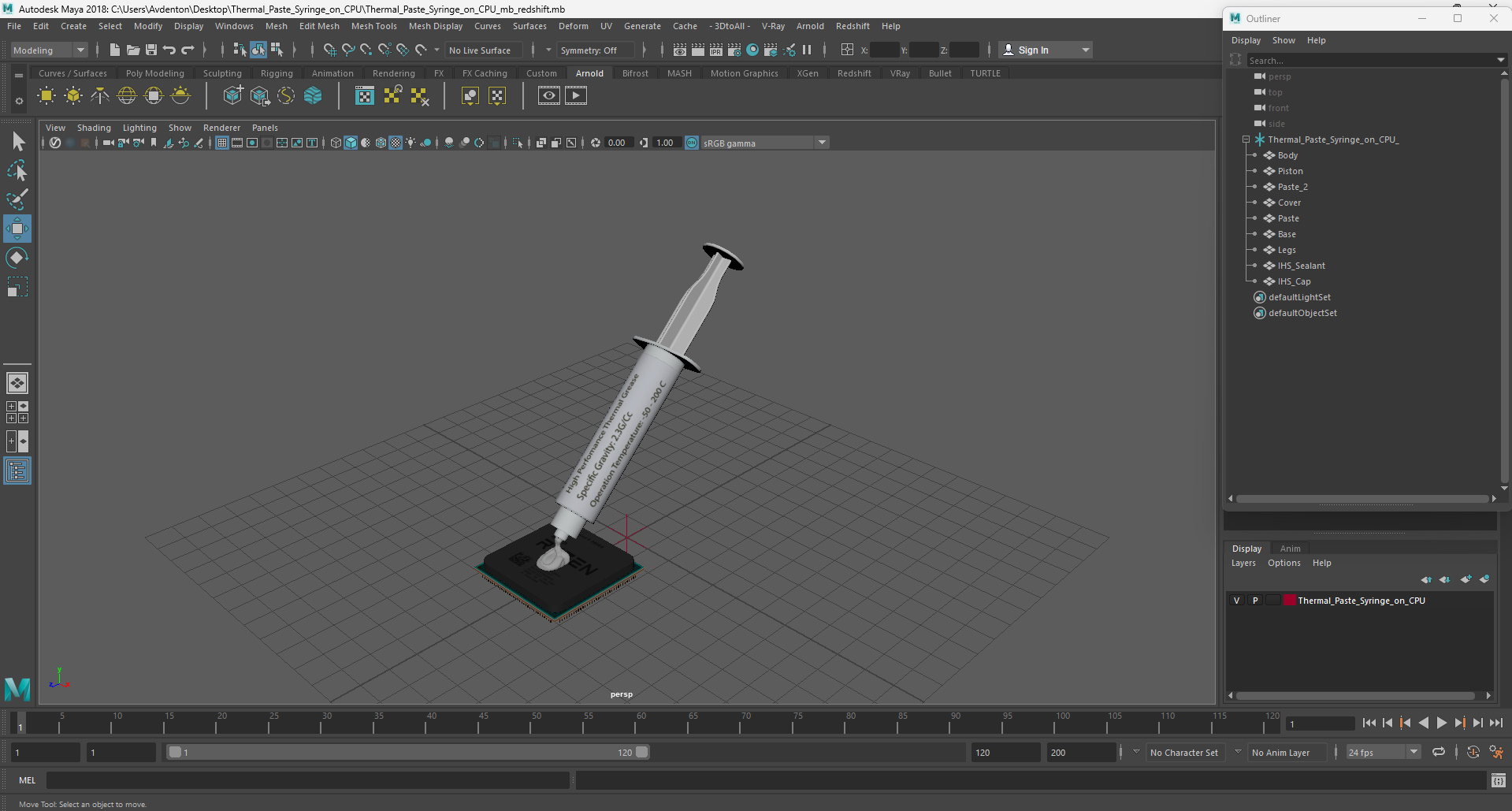This screenshot has height=811, width=1512.
Task: Click the render current frame icon
Action: pos(698,50)
